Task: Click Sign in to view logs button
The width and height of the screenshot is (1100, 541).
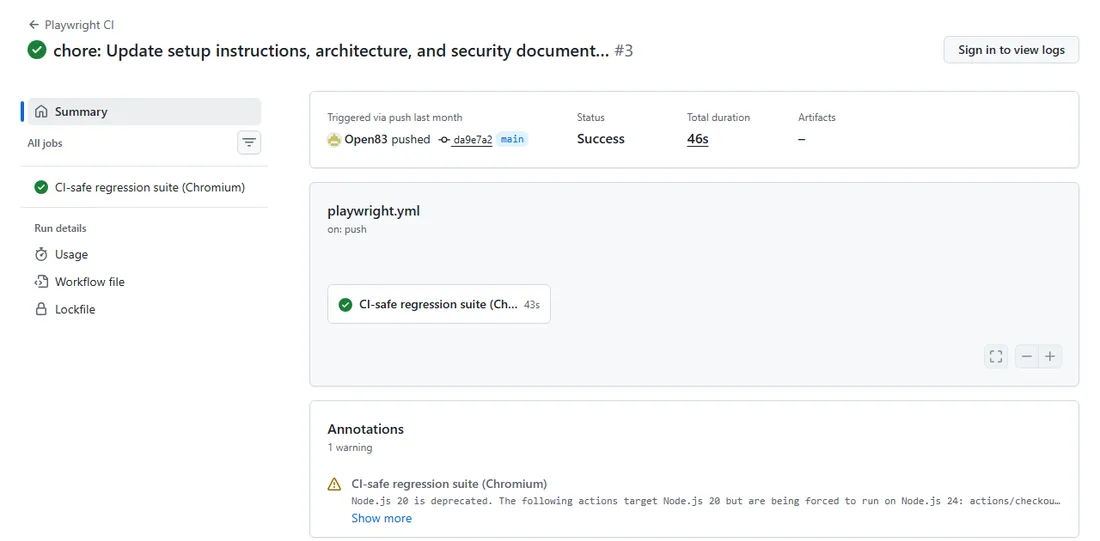Action: click(1011, 50)
